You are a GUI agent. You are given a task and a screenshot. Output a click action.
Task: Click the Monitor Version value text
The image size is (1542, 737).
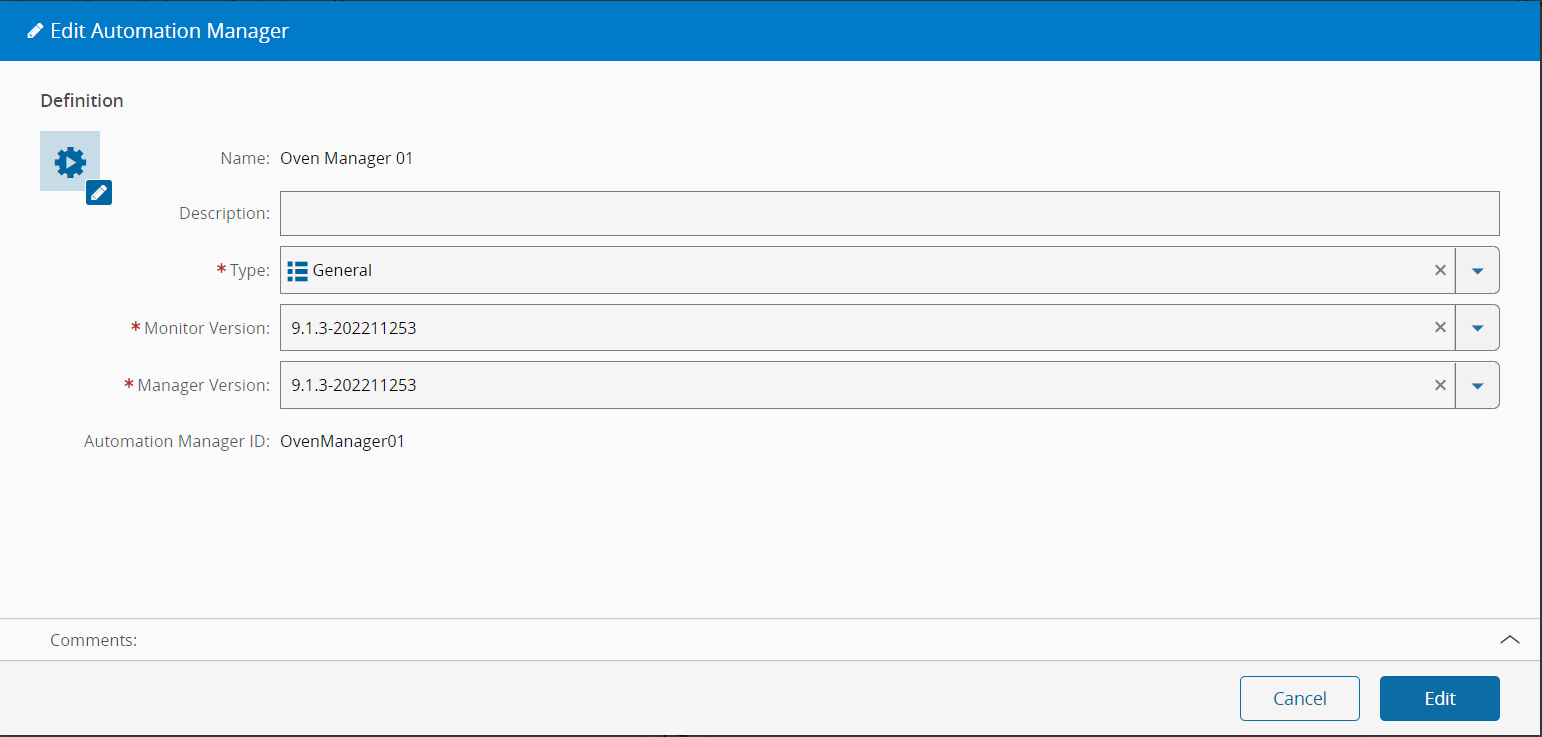pyautogui.click(x=354, y=327)
